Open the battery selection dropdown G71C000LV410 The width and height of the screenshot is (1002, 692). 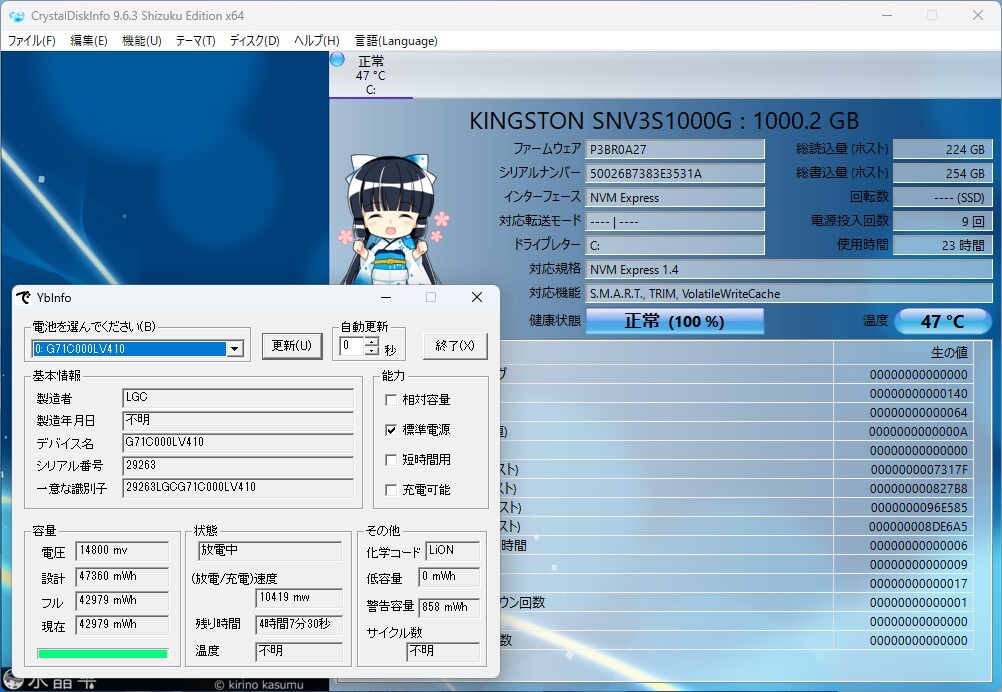point(235,348)
